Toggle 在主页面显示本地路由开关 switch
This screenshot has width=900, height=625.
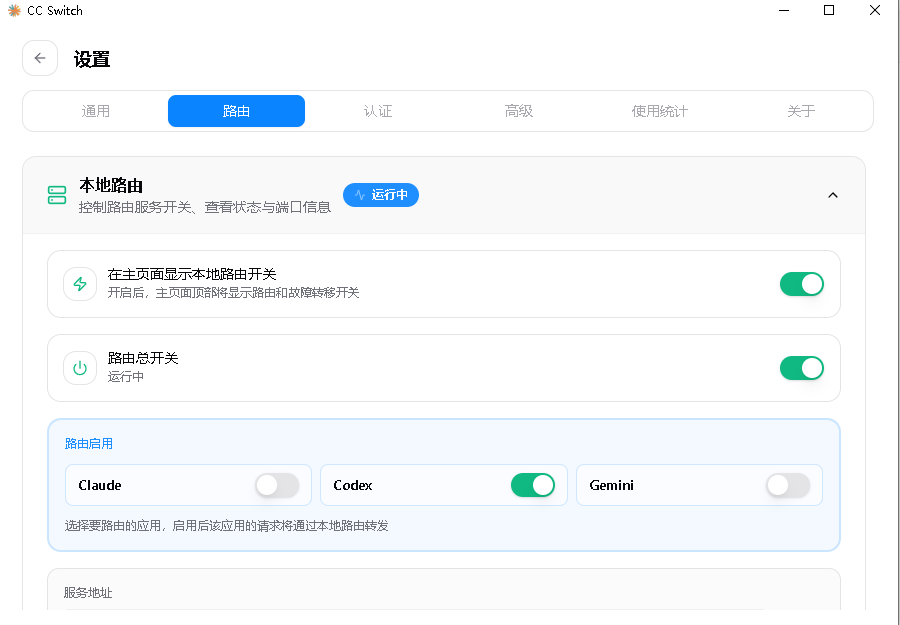[x=801, y=284]
